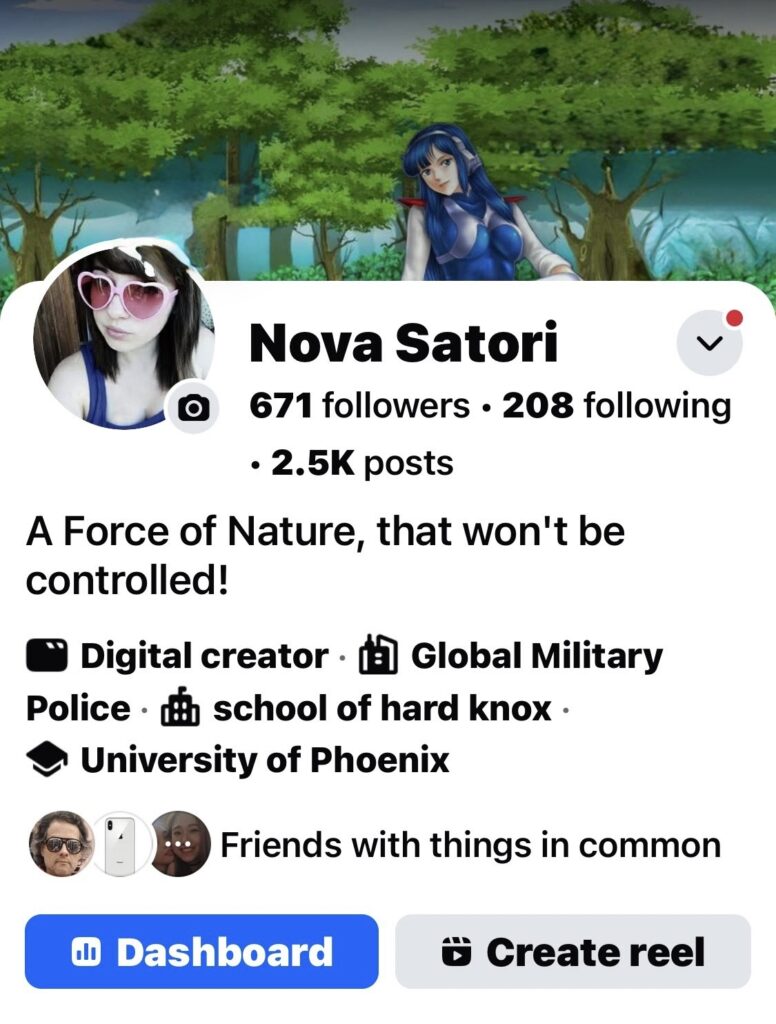Expand the chevron dropdown beside Nova Satori
The width and height of the screenshot is (776, 1024).
pos(709,343)
